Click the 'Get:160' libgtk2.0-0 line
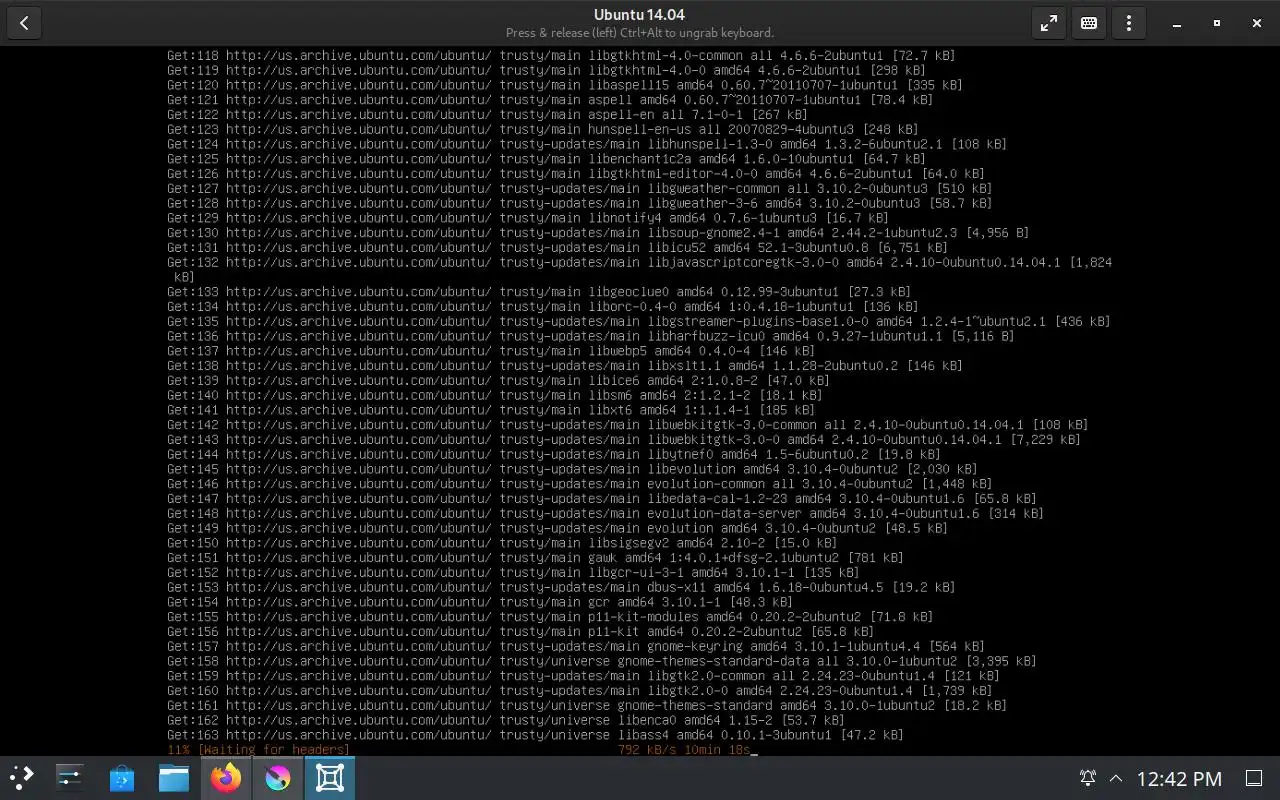 (x=580, y=690)
